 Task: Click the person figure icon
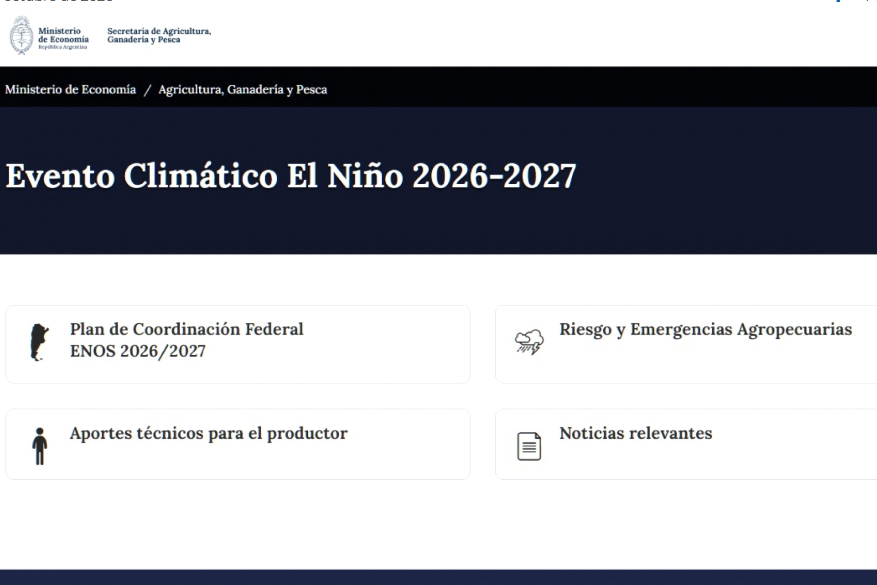click(x=40, y=446)
